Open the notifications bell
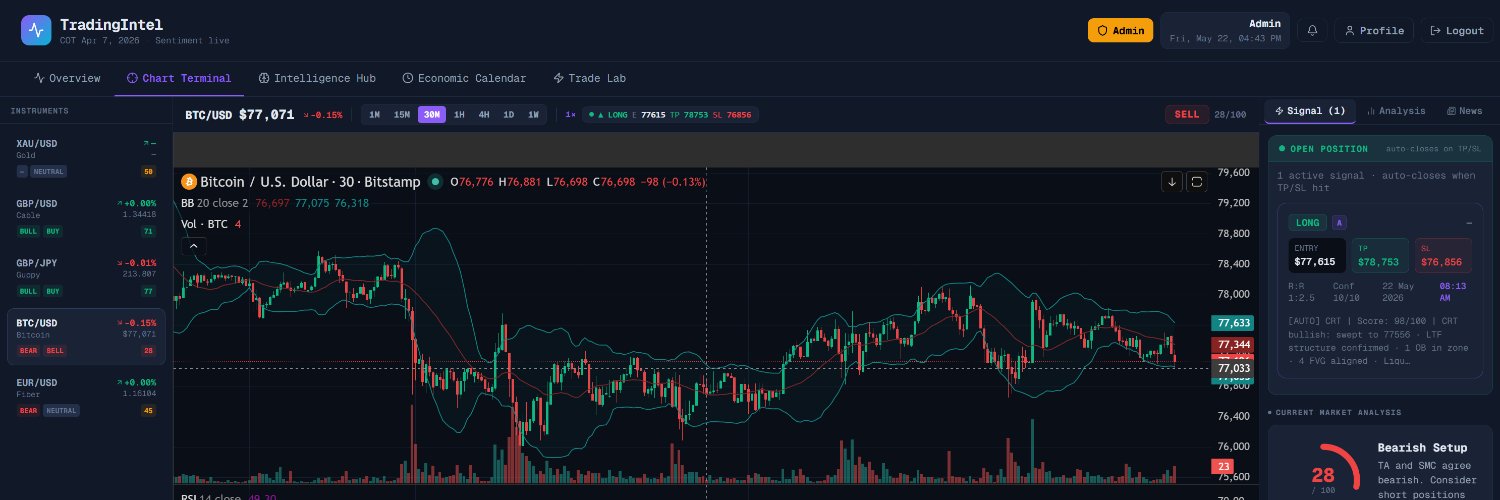This screenshot has width=1500, height=500. coord(1312,30)
